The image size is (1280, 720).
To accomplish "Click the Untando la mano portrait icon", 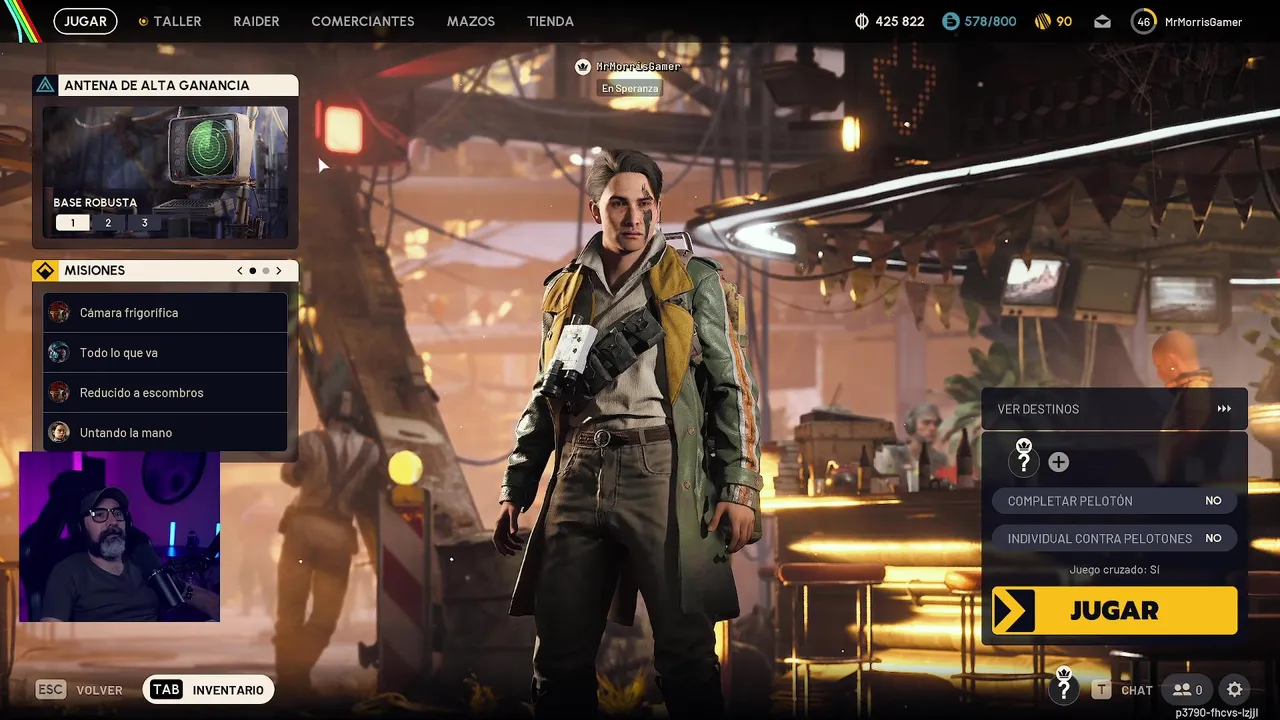I will 59,432.
